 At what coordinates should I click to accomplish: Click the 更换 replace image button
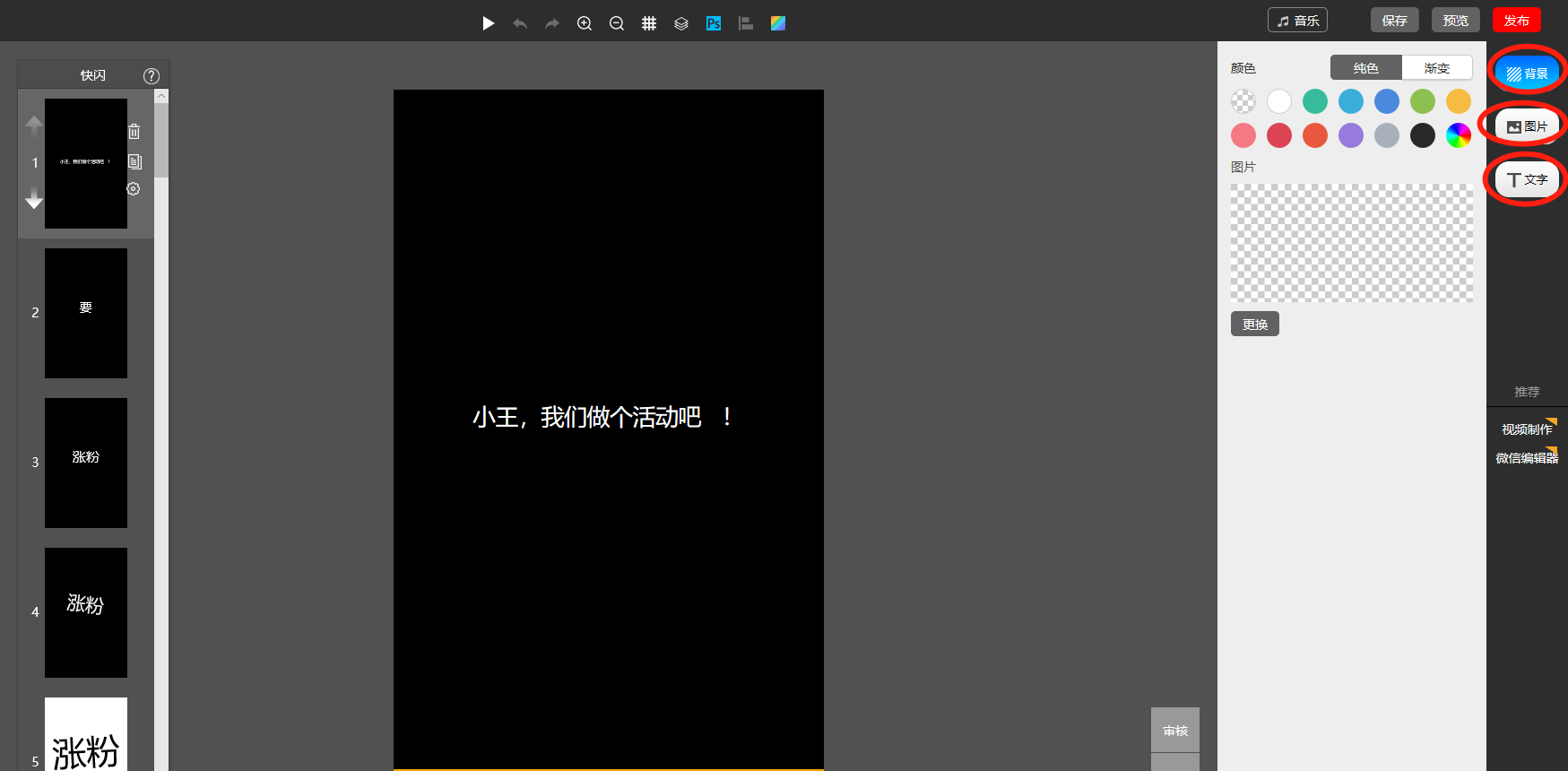[x=1255, y=324]
